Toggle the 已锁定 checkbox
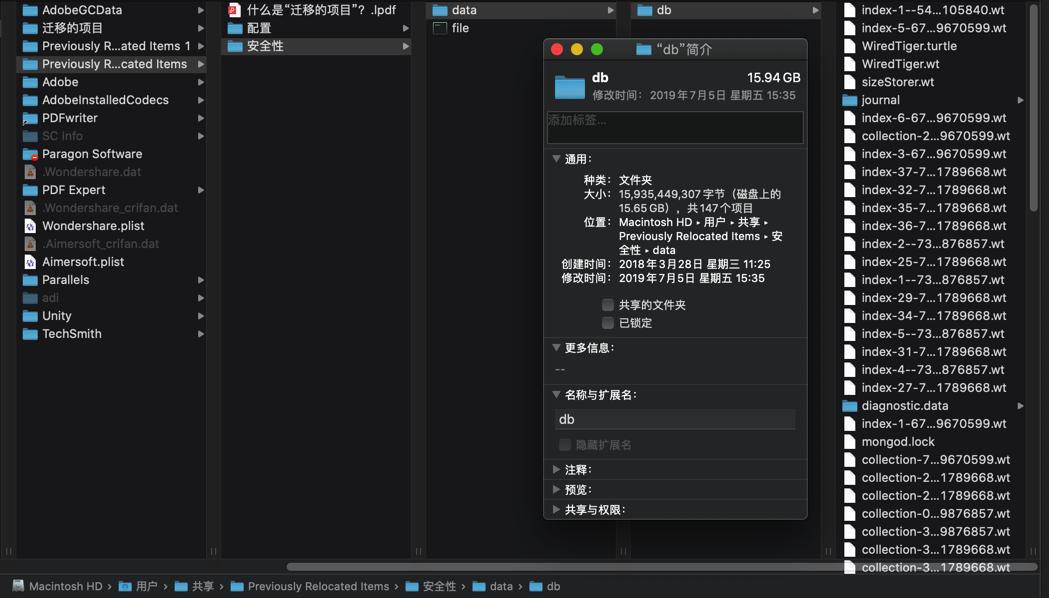1049x598 pixels. [607, 323]
